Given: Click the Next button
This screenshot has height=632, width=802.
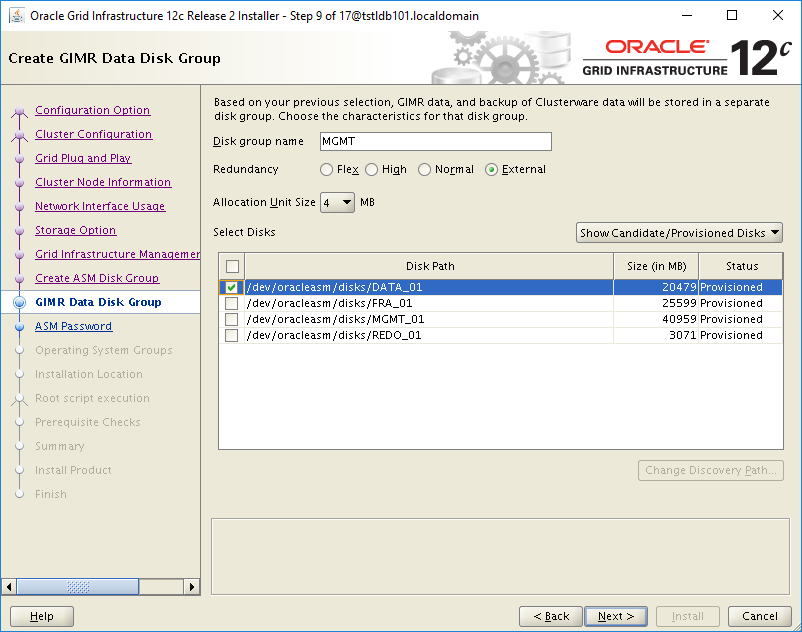Looking at the screenshot, I should pos(616,616).
